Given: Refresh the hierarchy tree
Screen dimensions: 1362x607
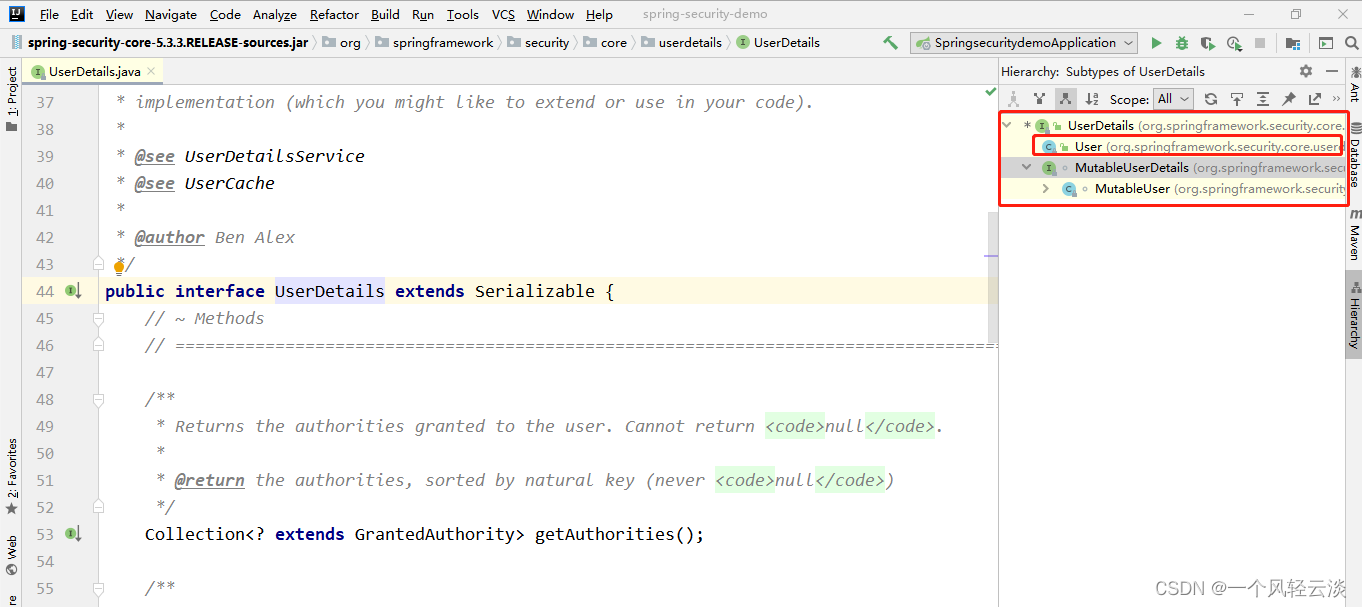Looking at the screenshot, I should pos(1211,99).
